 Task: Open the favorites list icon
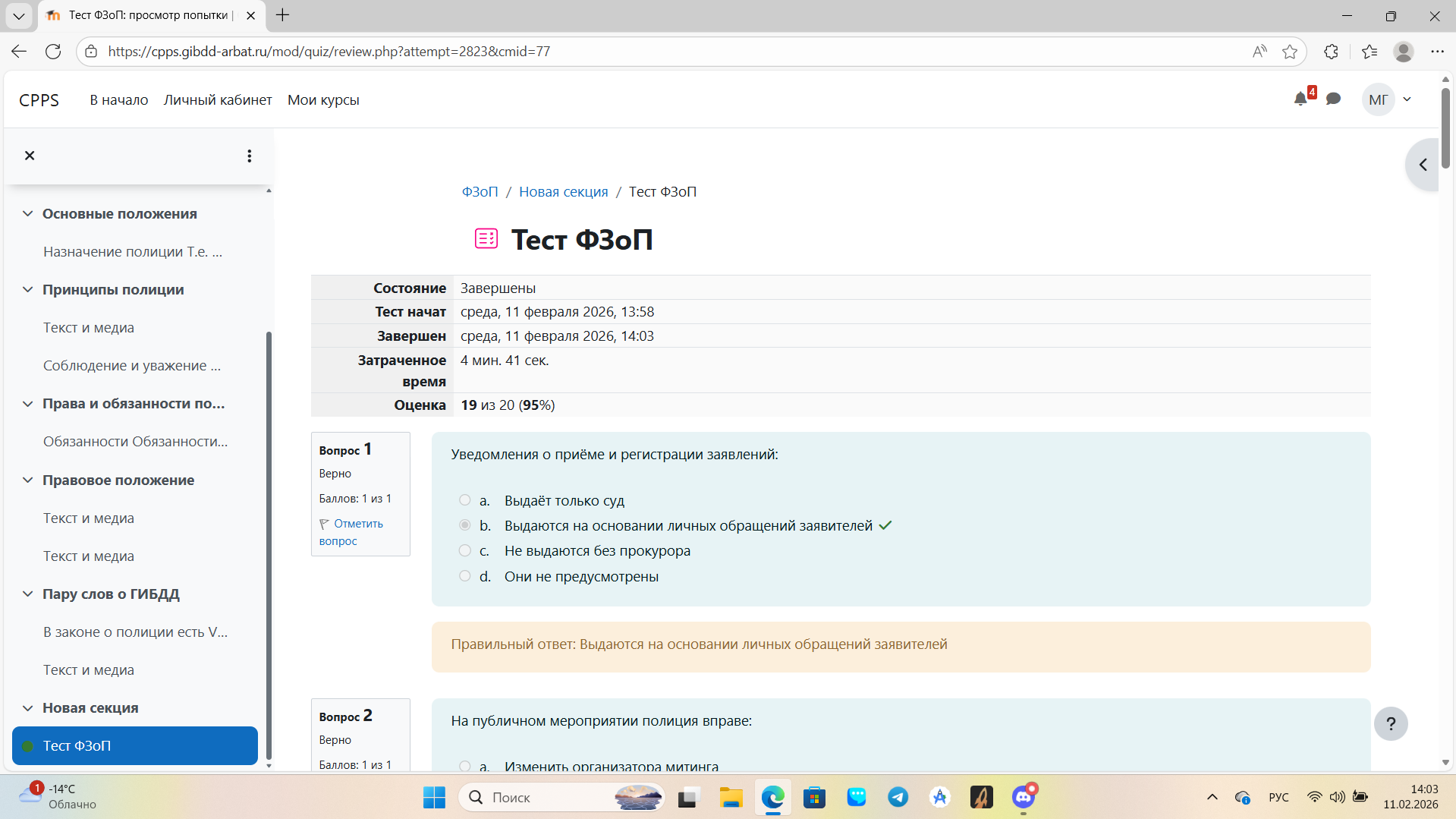coord(1370,52)
